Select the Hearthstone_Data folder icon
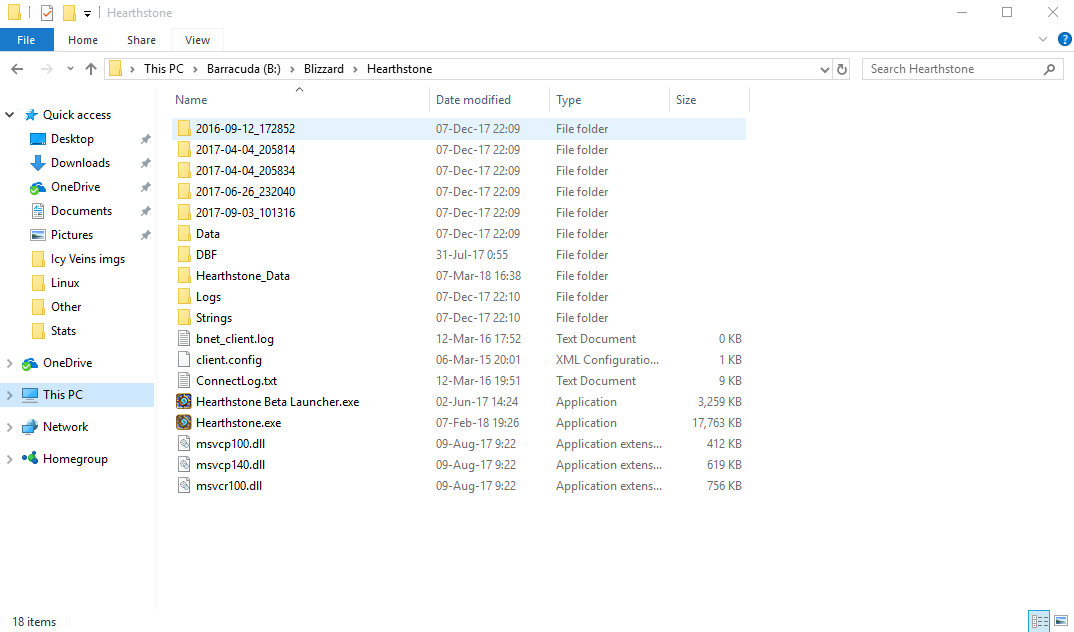The image size is (1074, 632). (184, 275)
